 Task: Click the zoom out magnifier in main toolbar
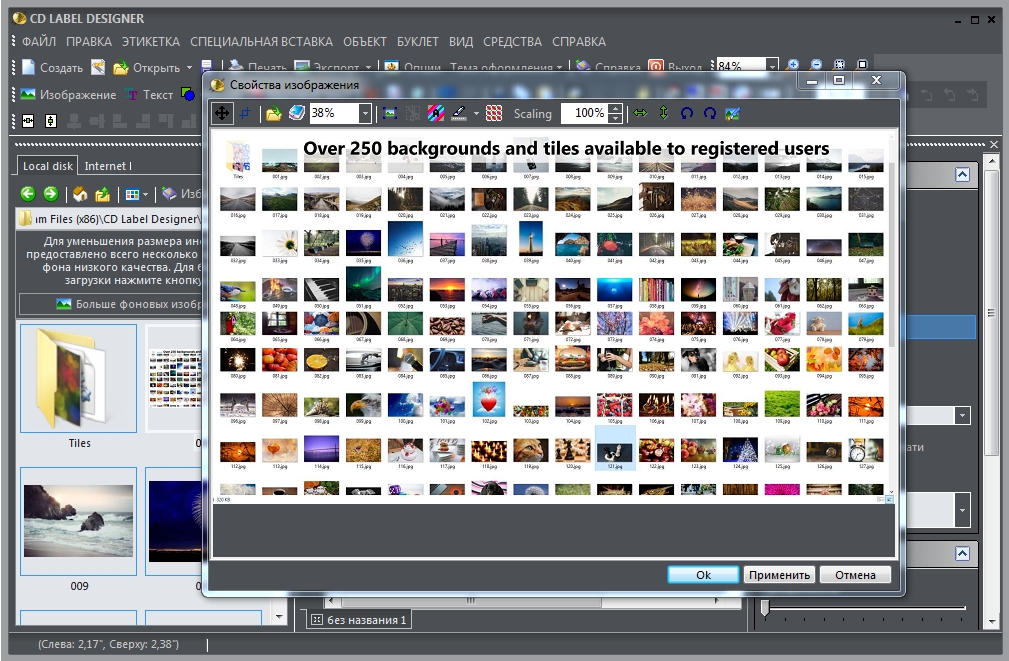(x=816, y=65)
